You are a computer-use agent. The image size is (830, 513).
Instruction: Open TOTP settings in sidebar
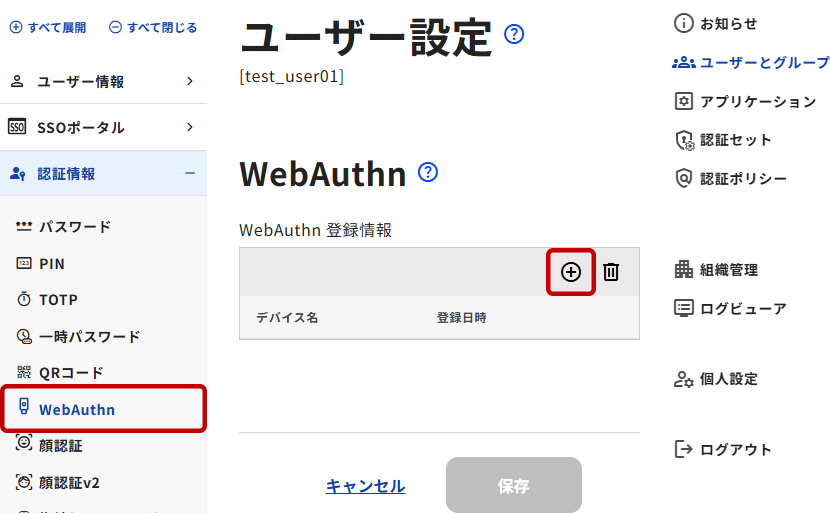58,300
